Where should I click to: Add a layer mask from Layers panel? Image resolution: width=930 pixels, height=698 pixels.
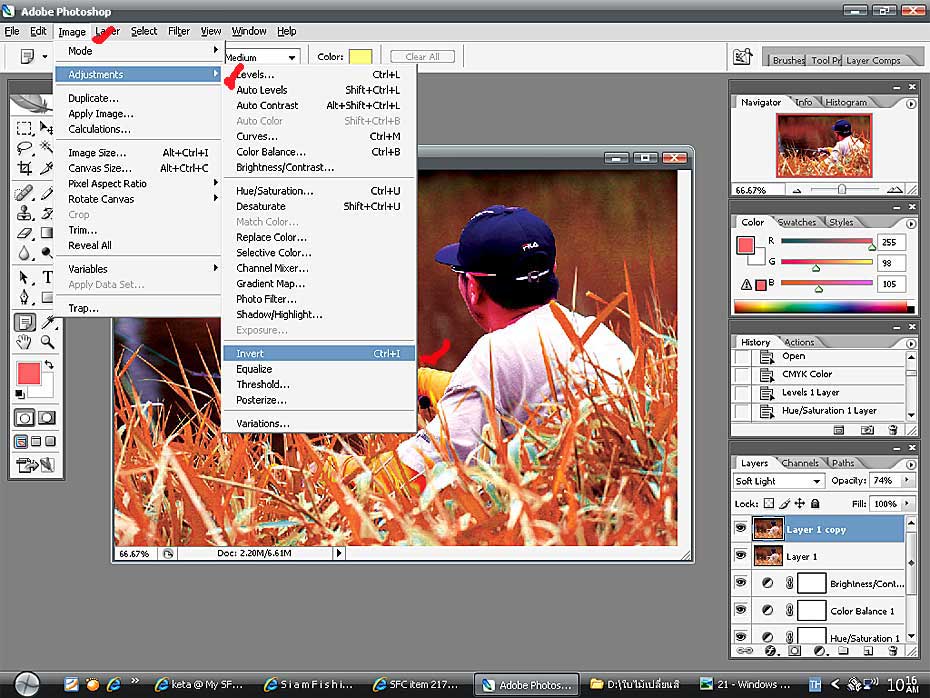[x=794, y=651]
